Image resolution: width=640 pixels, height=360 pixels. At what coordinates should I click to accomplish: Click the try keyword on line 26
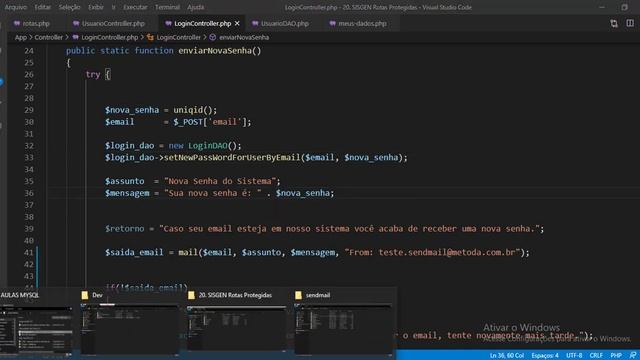coord(93,74)
